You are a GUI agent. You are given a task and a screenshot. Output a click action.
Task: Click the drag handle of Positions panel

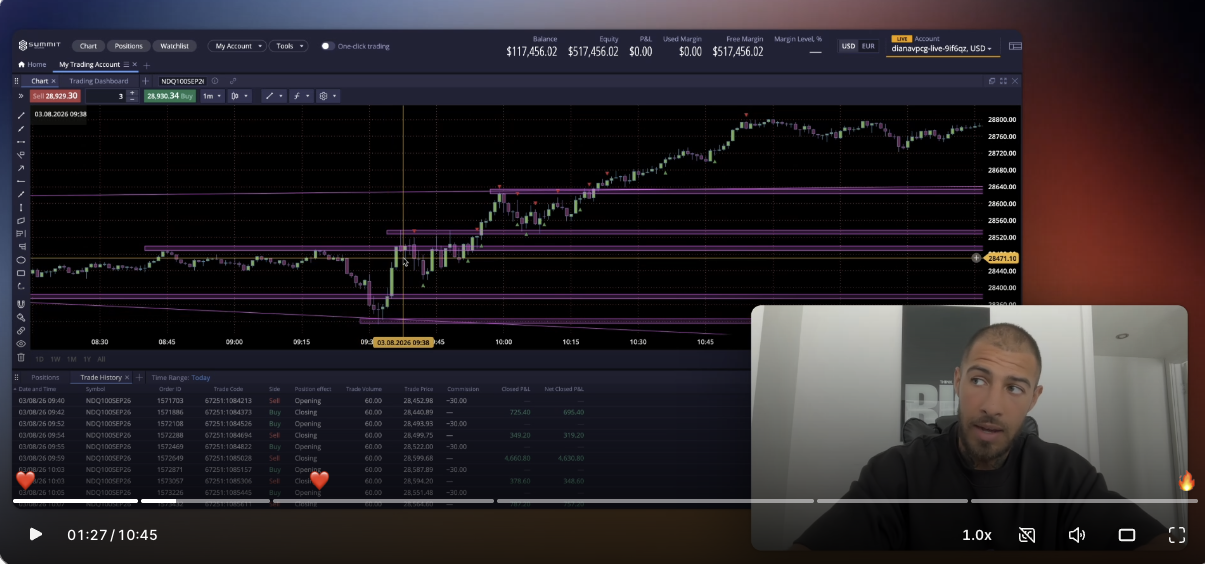click(x=17, y=377)
